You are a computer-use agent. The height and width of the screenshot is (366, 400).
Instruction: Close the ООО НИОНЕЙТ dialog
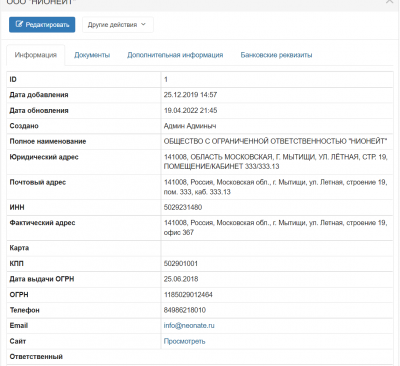[389, 2]
